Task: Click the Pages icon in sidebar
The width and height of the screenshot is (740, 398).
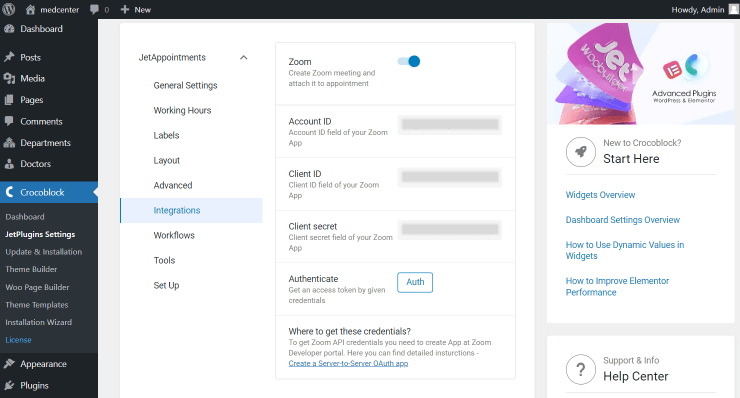Action: pyautogui.click(x=9, y=100)
